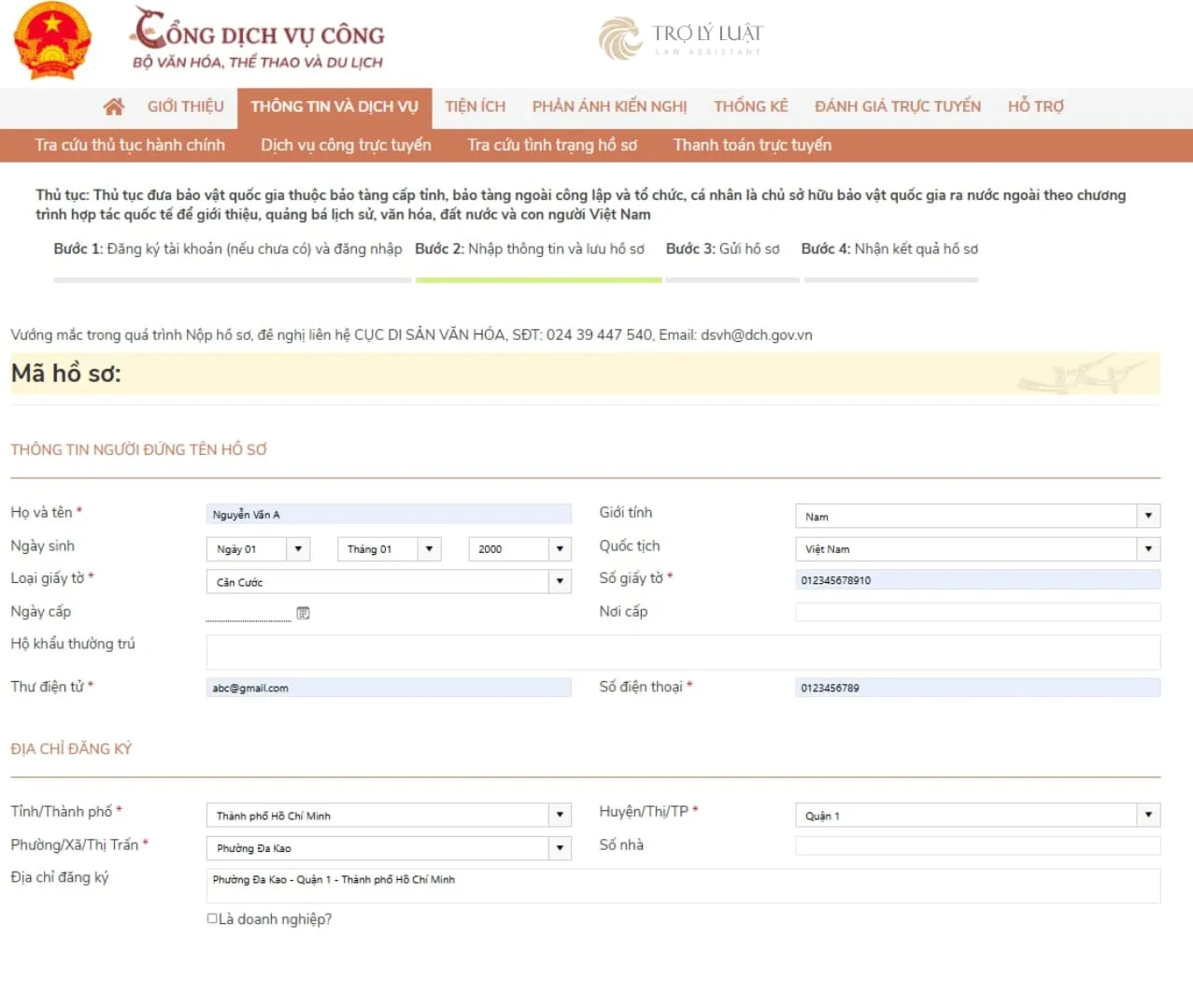Click the Số nhà input field
Screen dimensions: 1193x1008
(977, 845)
